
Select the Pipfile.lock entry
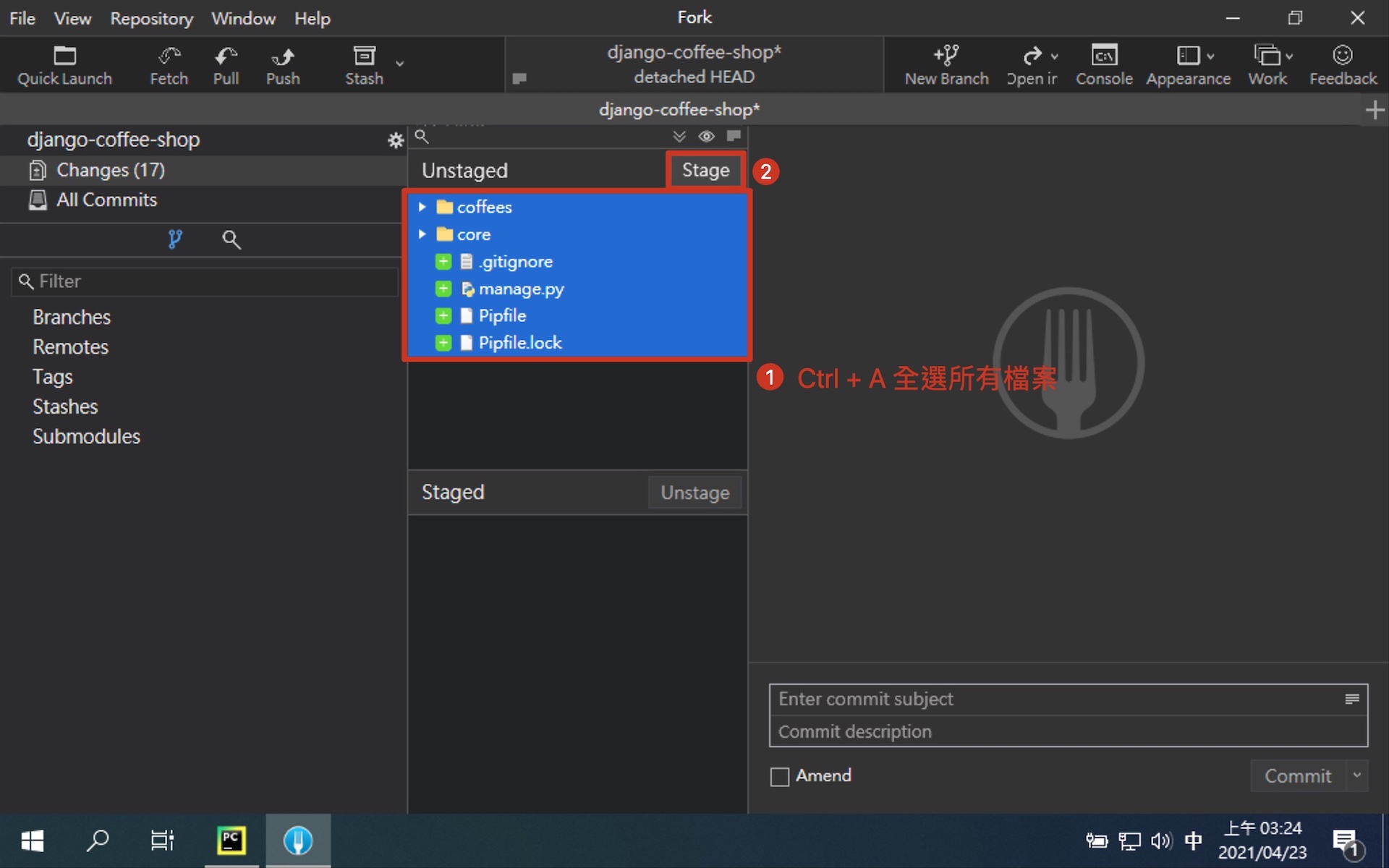pyautogui.click(x=577, y=343)
